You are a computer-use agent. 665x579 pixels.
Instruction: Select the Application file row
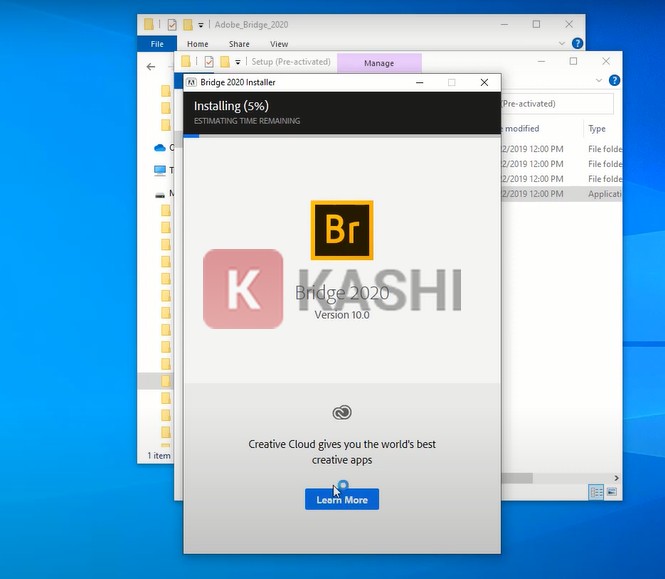pyautogui.click(x=560, y=194)
